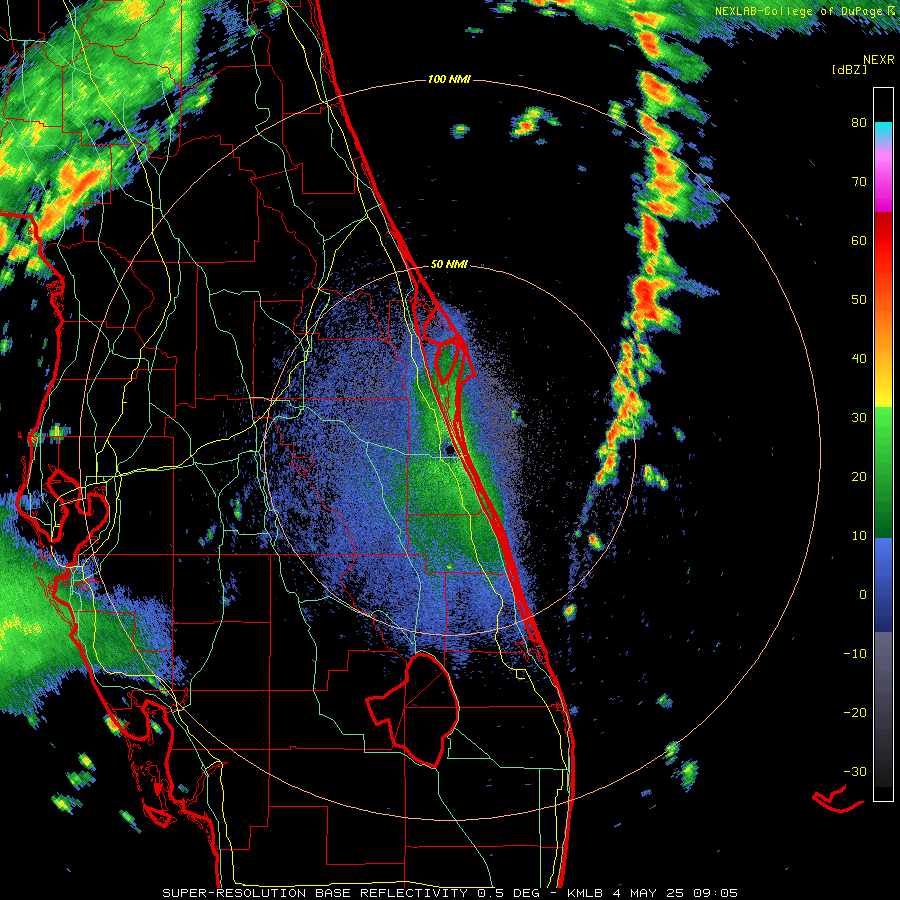Image resolution: width=900 pixels, height=900 pixels.
Task: Click the 70 value on dBZ scale
Action: 859,182
